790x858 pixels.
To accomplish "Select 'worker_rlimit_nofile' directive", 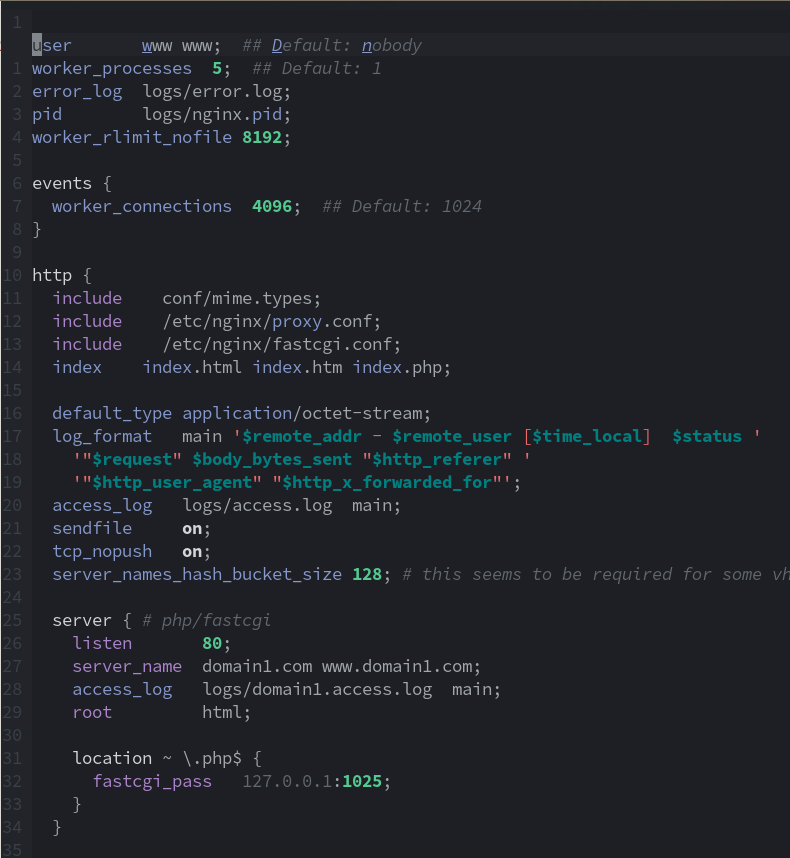I will (132, 137).
